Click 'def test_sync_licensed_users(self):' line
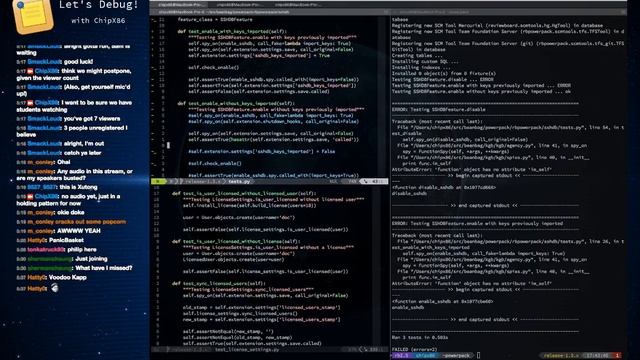Viewport: 640px width, 360px height. click(219, 283)
